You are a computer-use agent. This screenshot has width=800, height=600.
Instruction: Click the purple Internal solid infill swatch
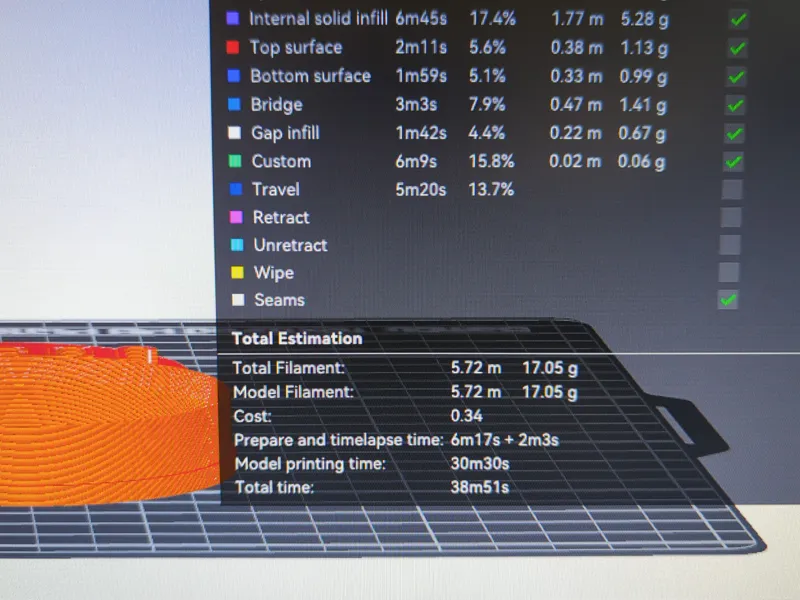[233, 18]
